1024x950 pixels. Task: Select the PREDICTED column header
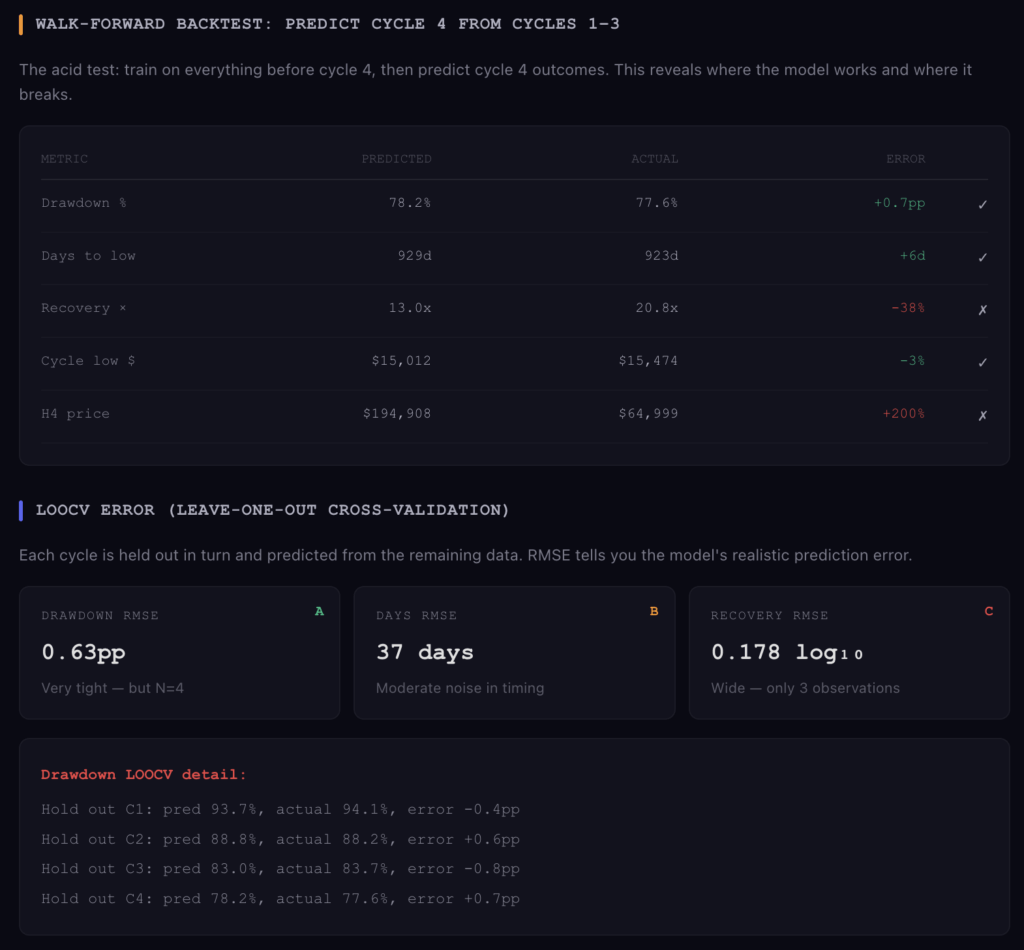pyautogui.click(x=396, y=159)
